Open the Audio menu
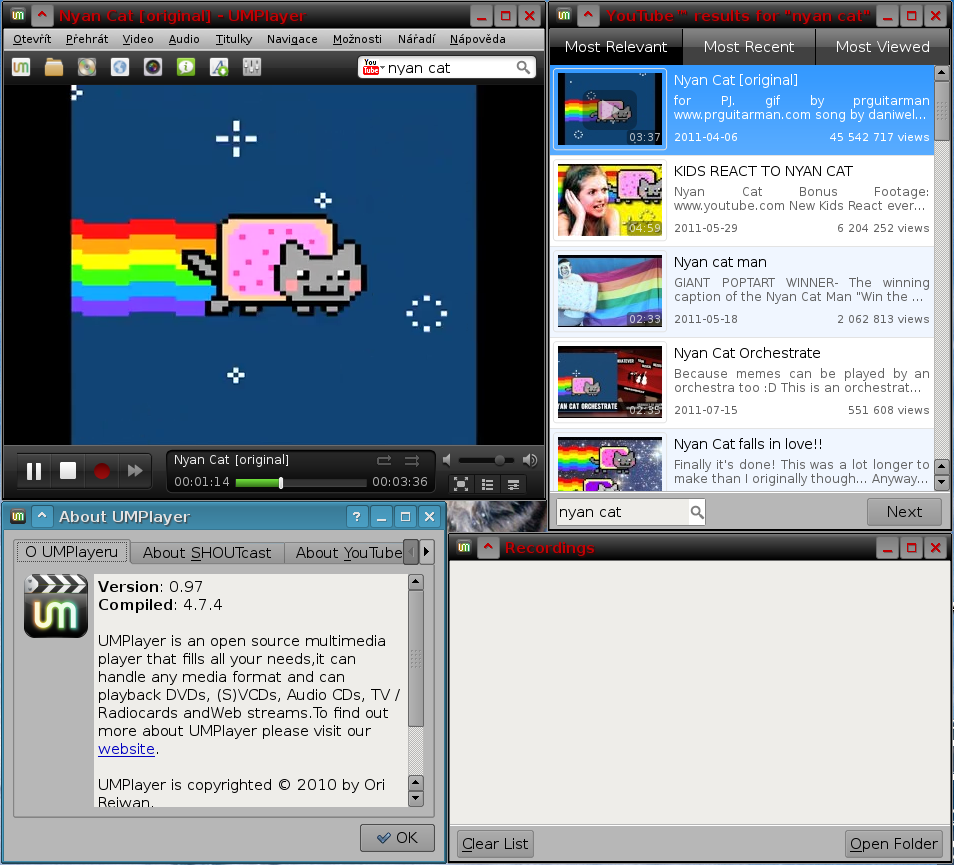Screen dimensions: 954x865 (x=184, y=39)
